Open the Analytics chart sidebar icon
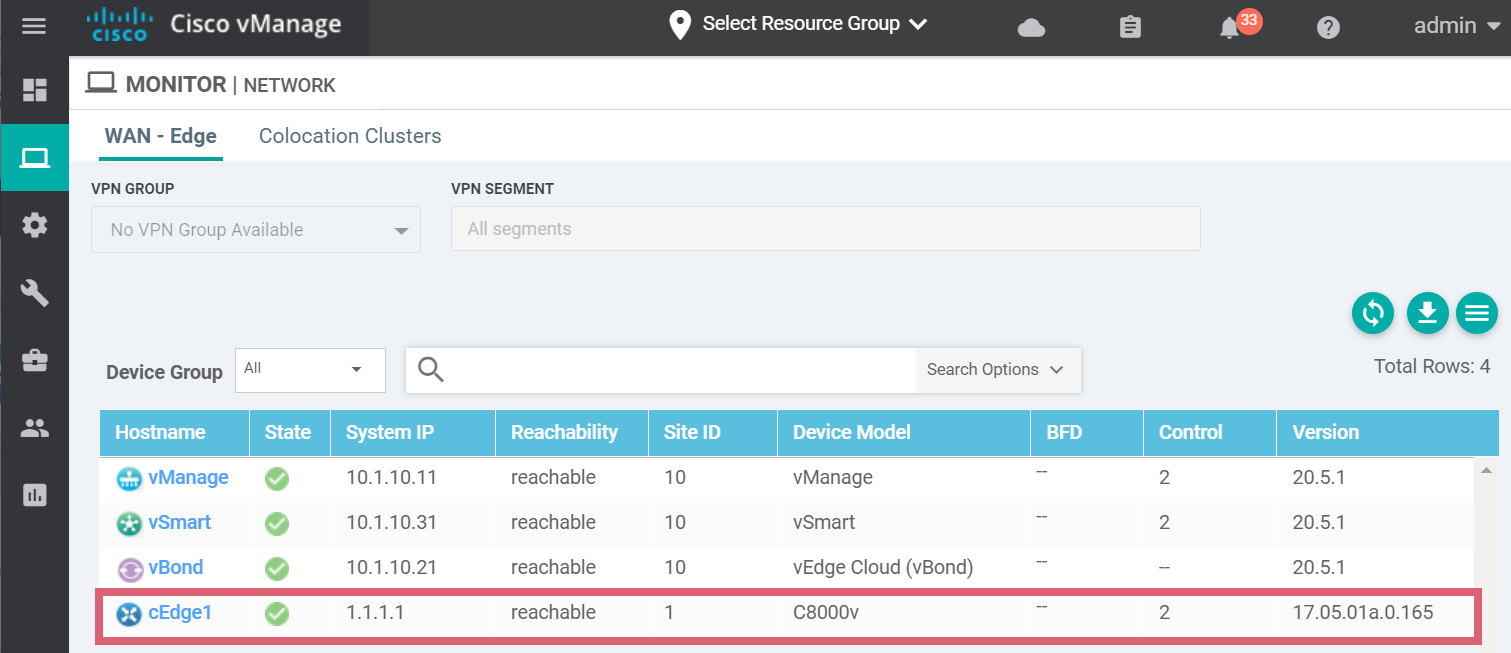This screenshot has height=653, width=1511. pyautogui.click(x=35, y=495)
